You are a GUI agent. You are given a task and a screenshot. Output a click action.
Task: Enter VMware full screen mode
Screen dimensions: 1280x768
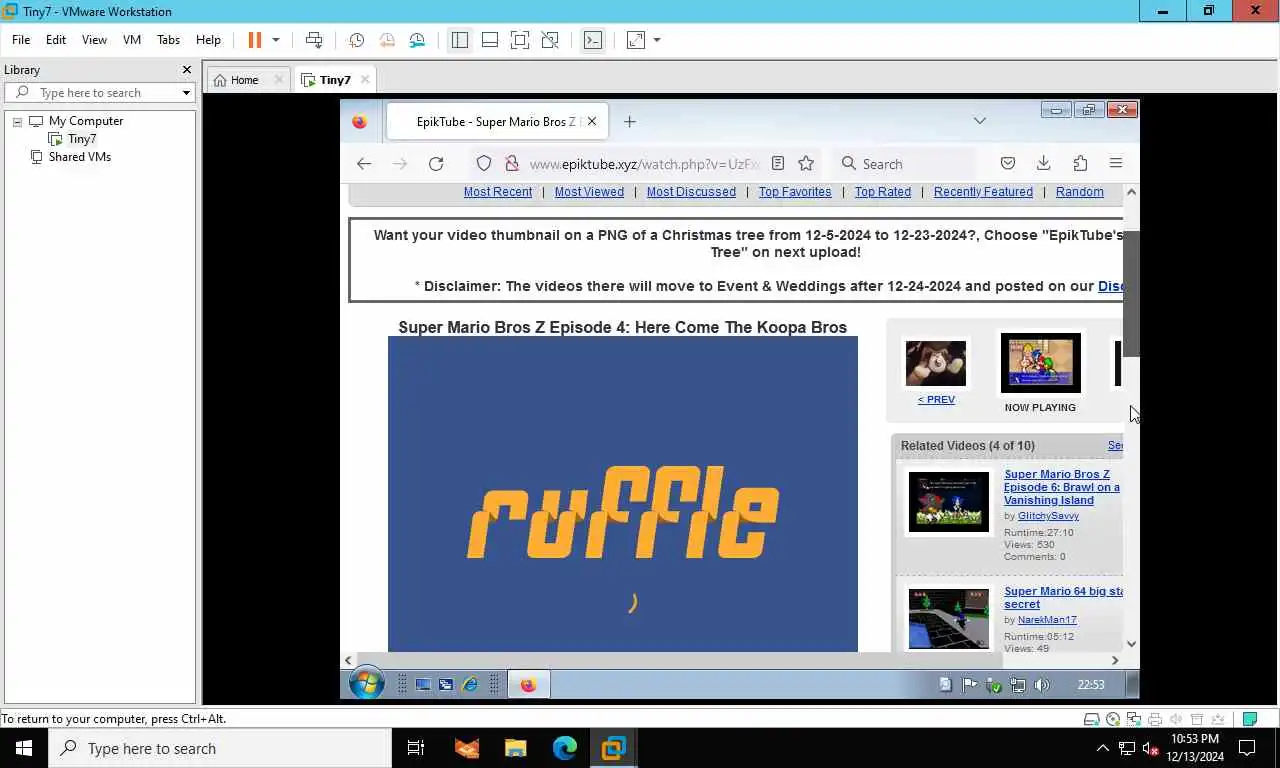click(520, 40)
